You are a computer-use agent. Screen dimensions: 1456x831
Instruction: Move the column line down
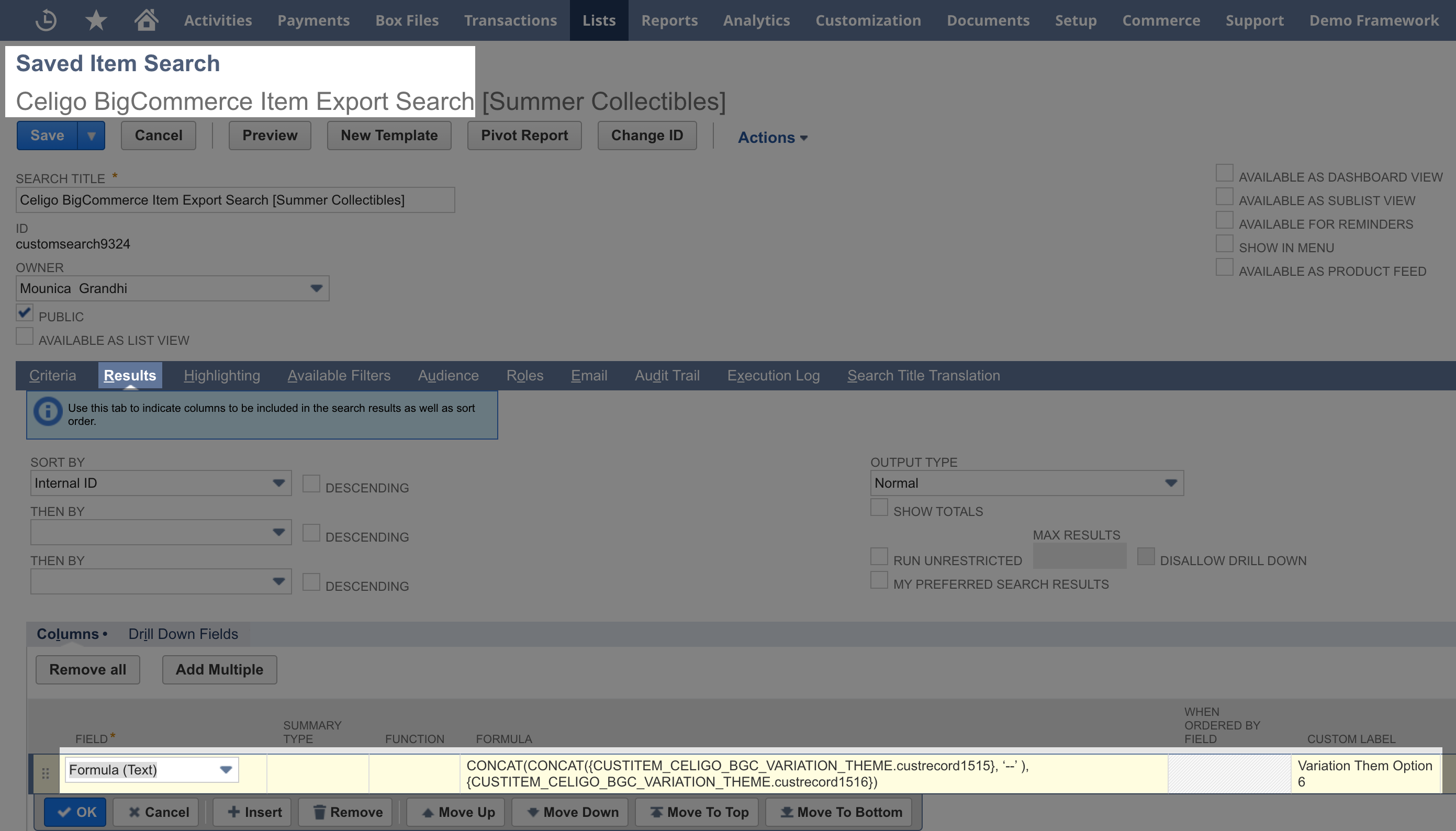[569, 812]
